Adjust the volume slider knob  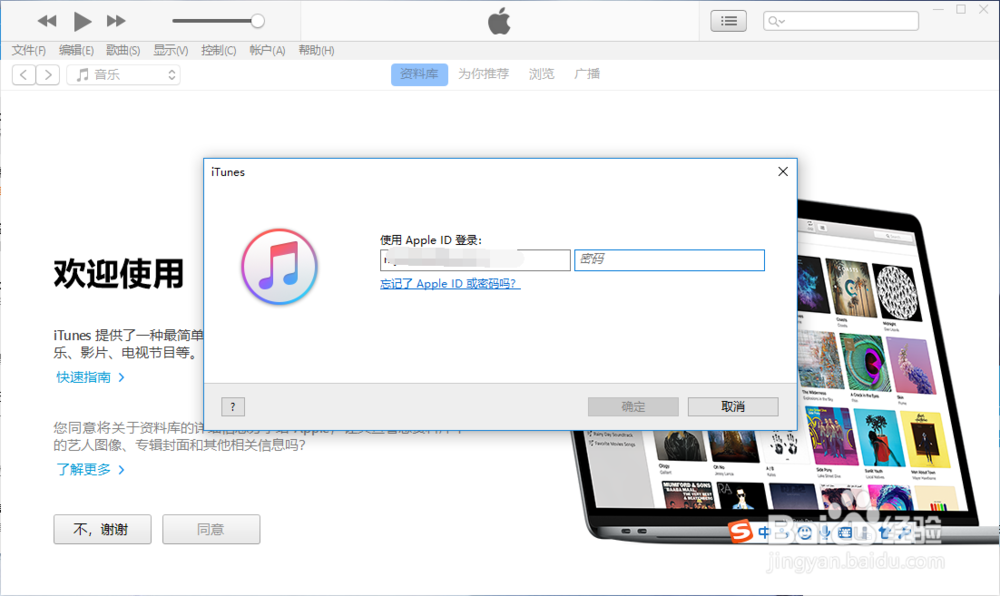257,19
